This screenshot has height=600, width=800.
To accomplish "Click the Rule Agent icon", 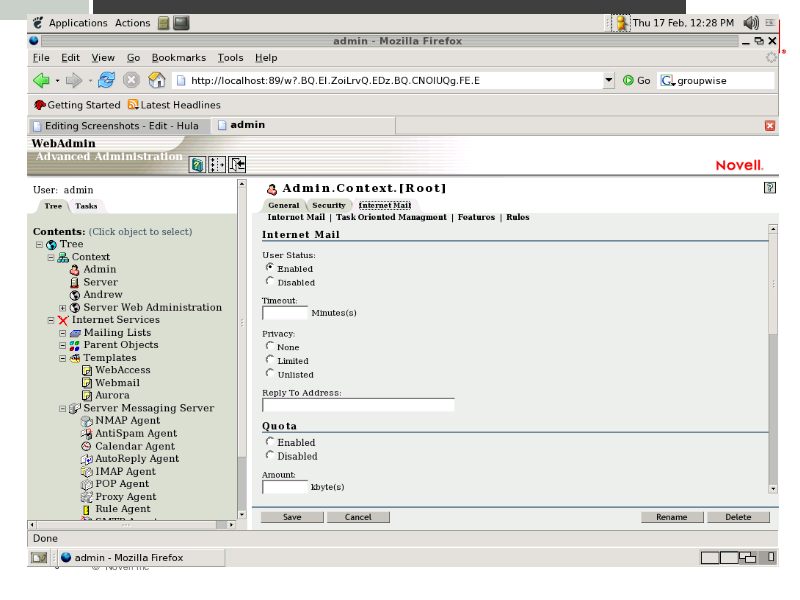I will pyautogui.click(x=86, y=509).
